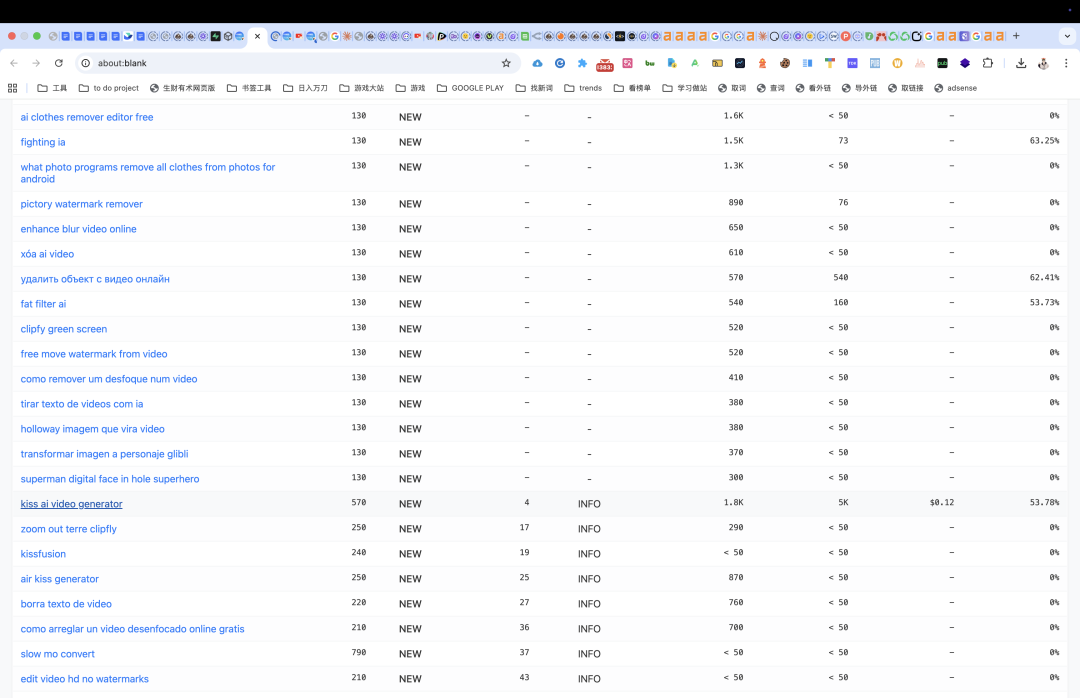
Task: Click the blue cloud extension icon
Action: [x=537, y=63]
